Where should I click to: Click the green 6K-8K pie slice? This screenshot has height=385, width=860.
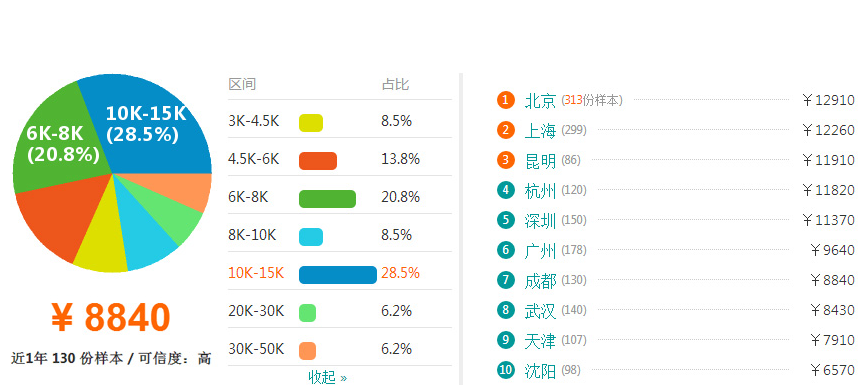(x=58, y=143)
